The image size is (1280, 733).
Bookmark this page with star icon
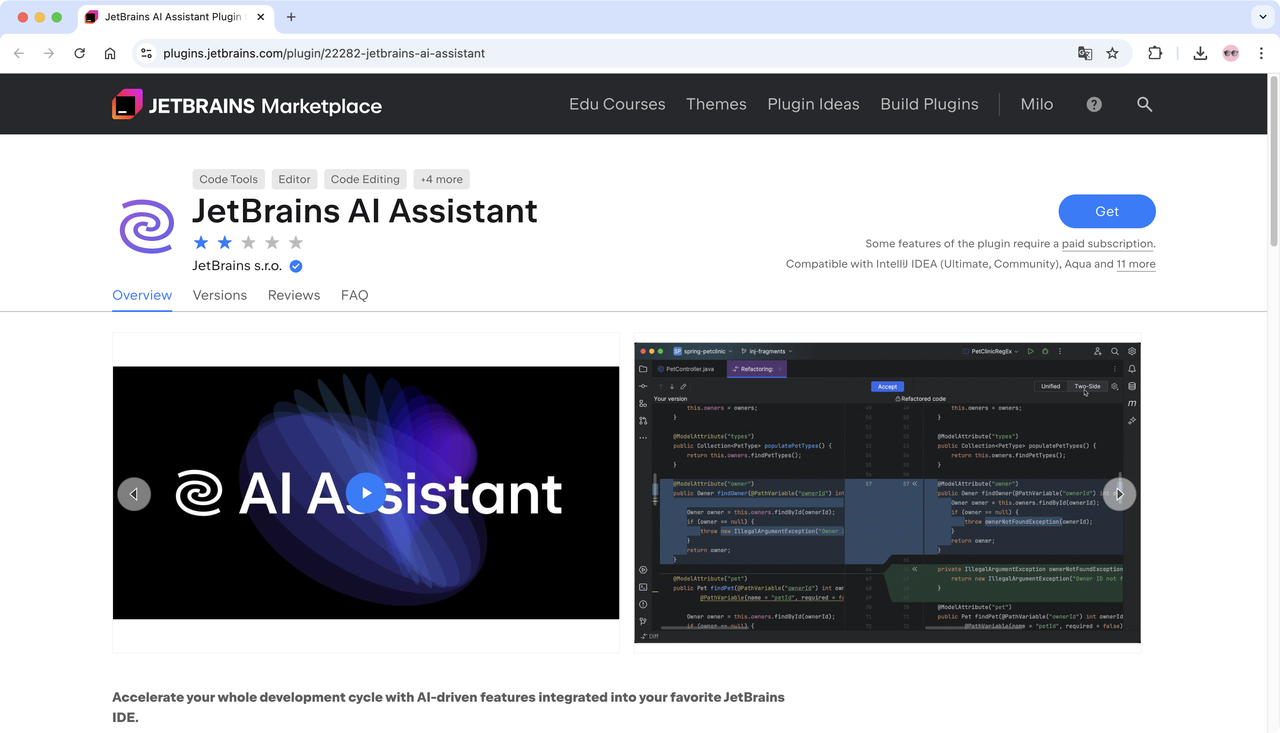point(1112,53)
